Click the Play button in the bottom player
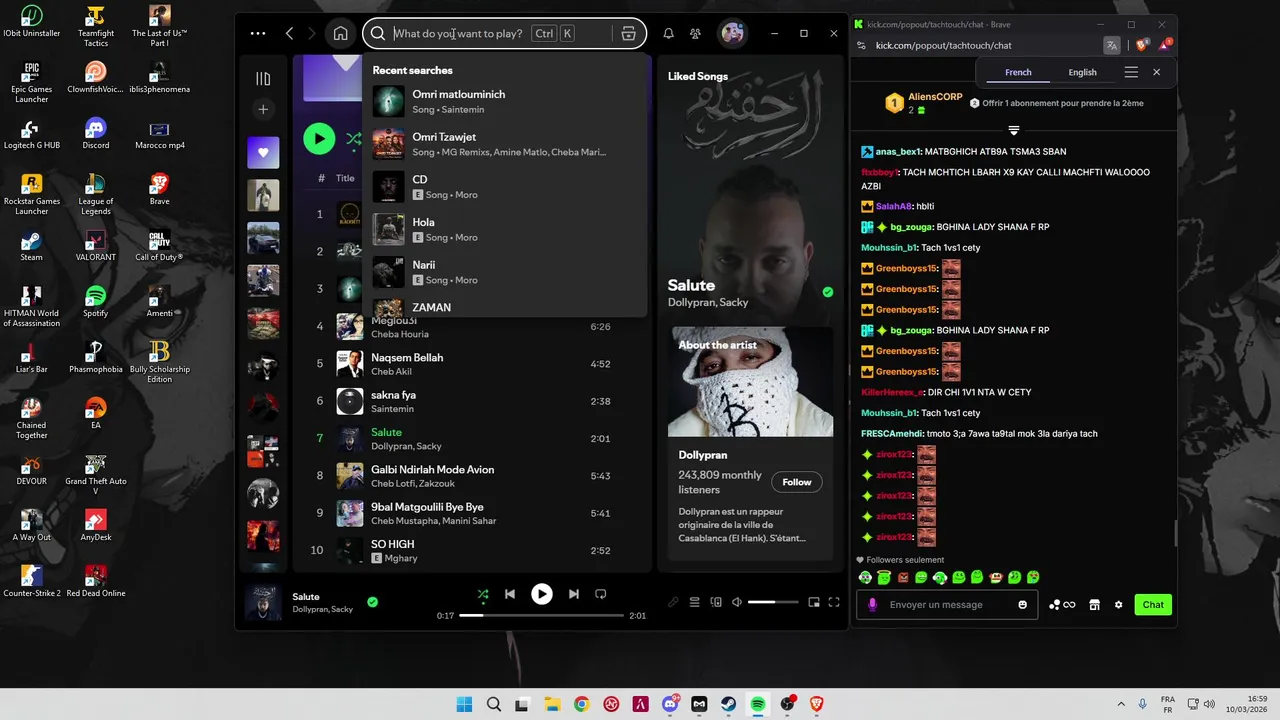This screenshot has height=720, width=1280. [541, 594]
